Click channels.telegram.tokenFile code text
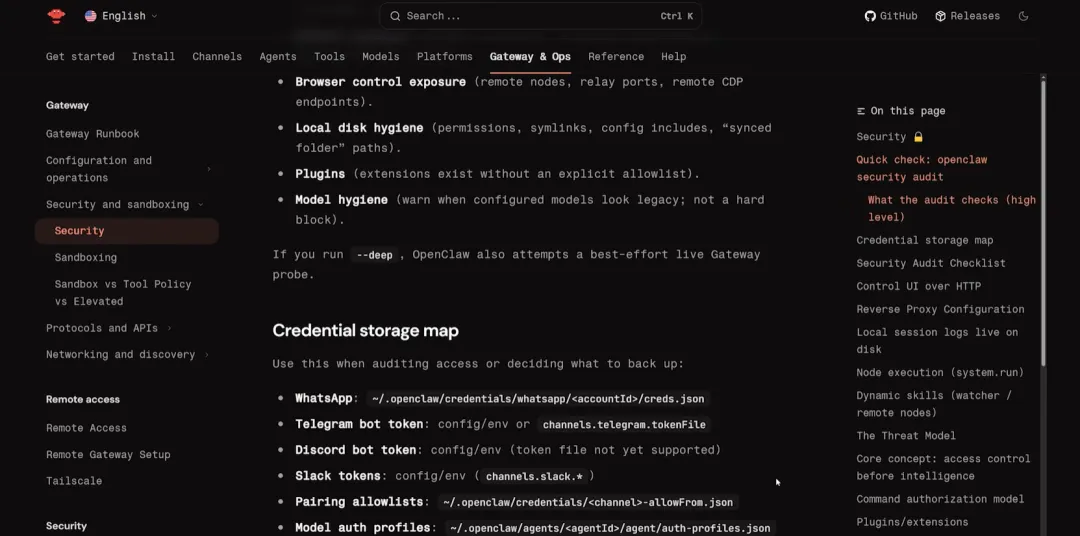Viewport: 1080px width, 536px height. (624, 425)
